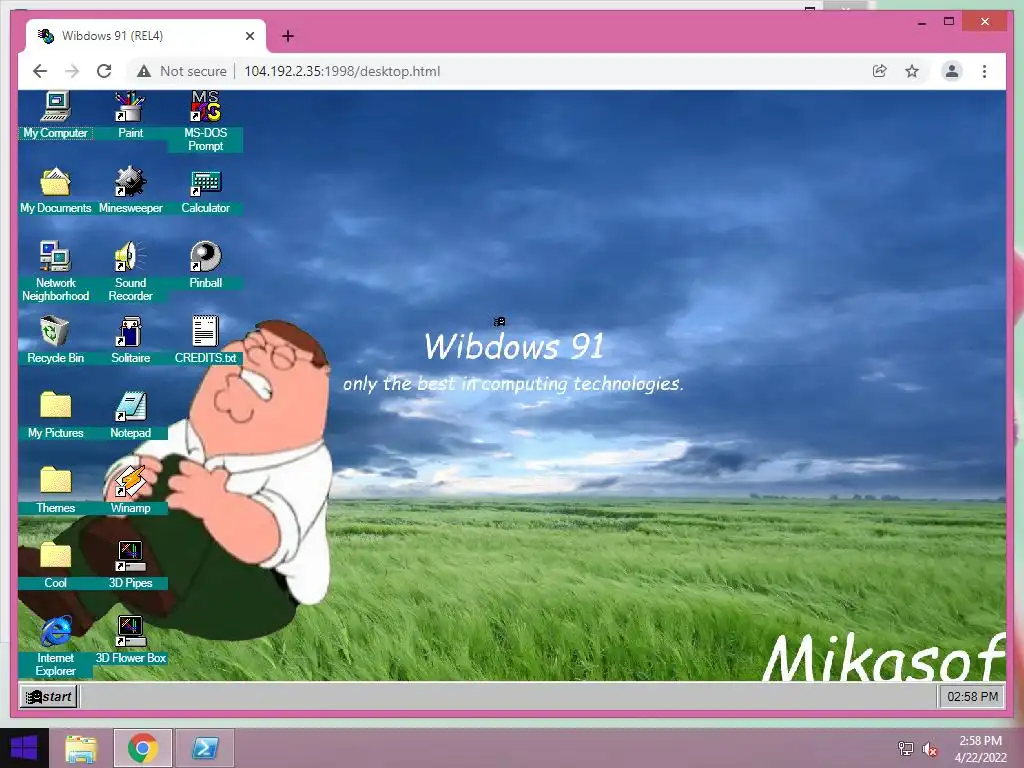Click the network system tray icon
1024x768 pixels.
(x=906, y=748)
